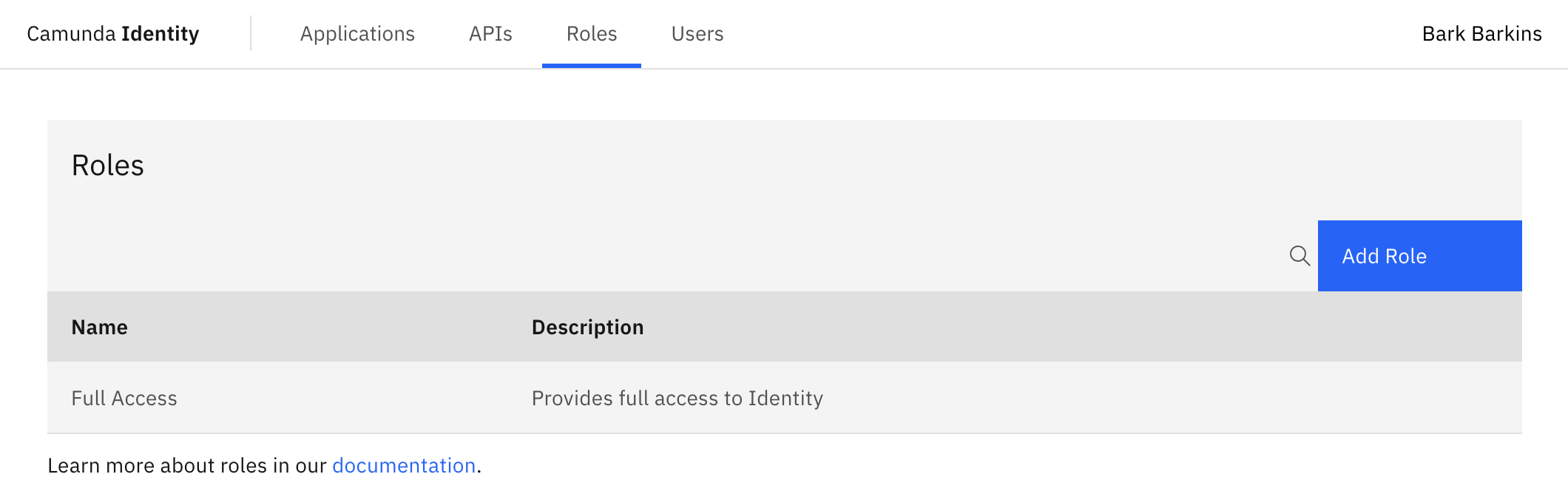Click the active Roles tab
This screenshot has width=1568, height=494.
pyautogui.click(x=592, y=33)
